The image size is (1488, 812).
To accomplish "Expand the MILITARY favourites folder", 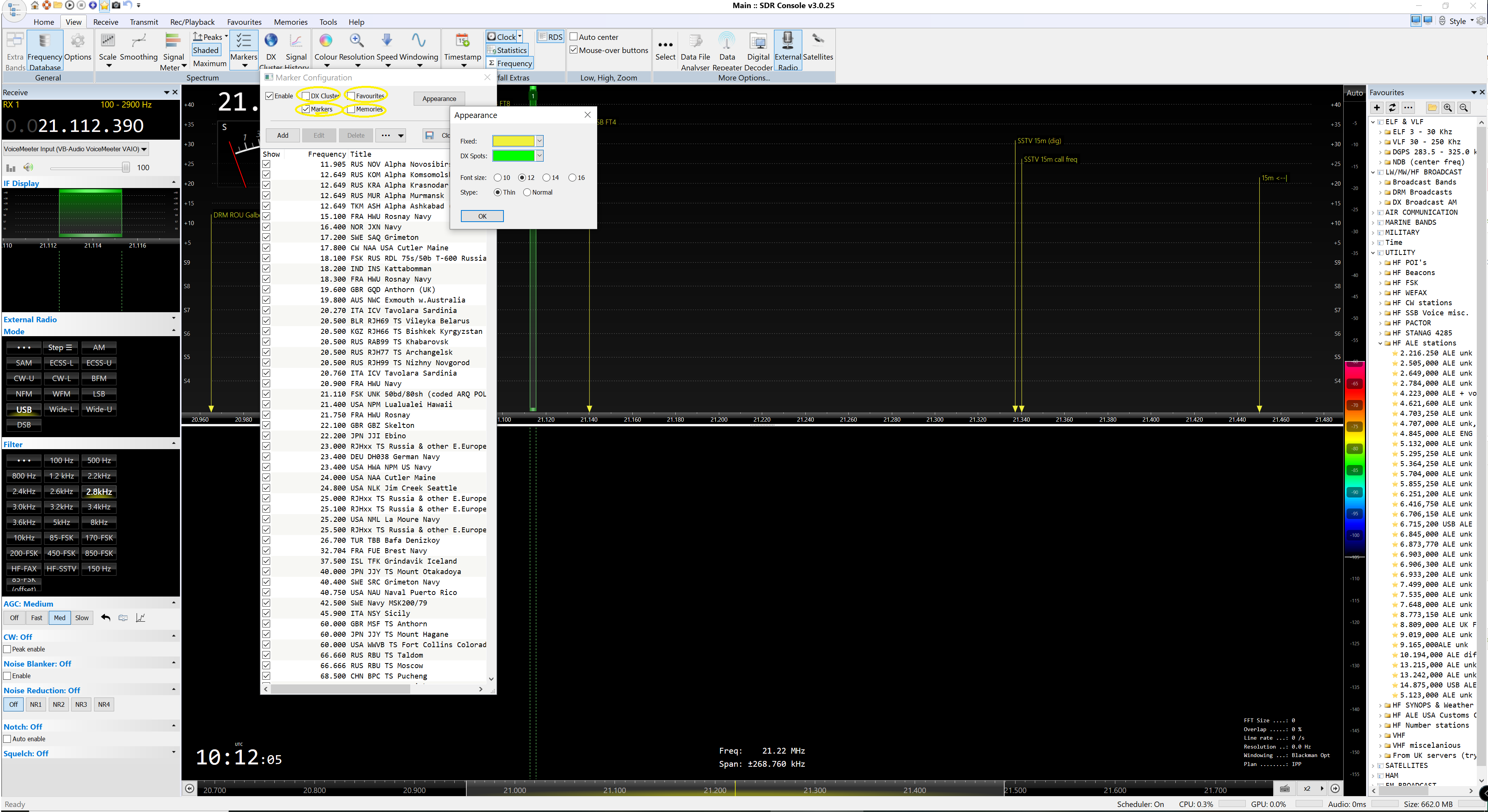I will click(1373, 233).
